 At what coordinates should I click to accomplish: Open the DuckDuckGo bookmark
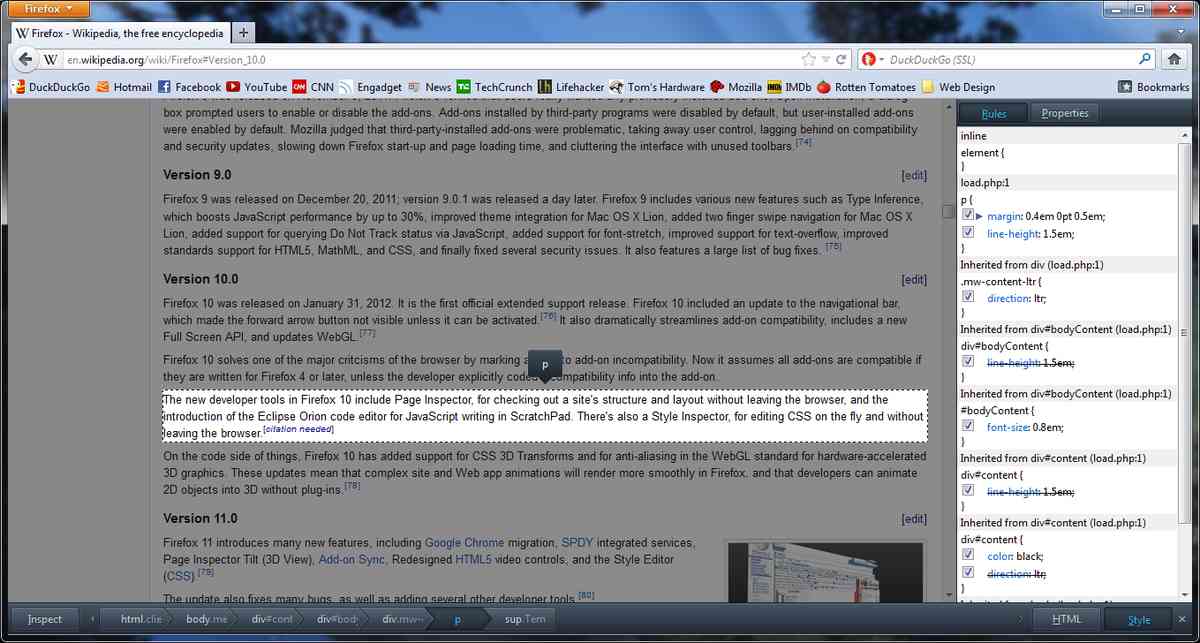tap(52, 87)
